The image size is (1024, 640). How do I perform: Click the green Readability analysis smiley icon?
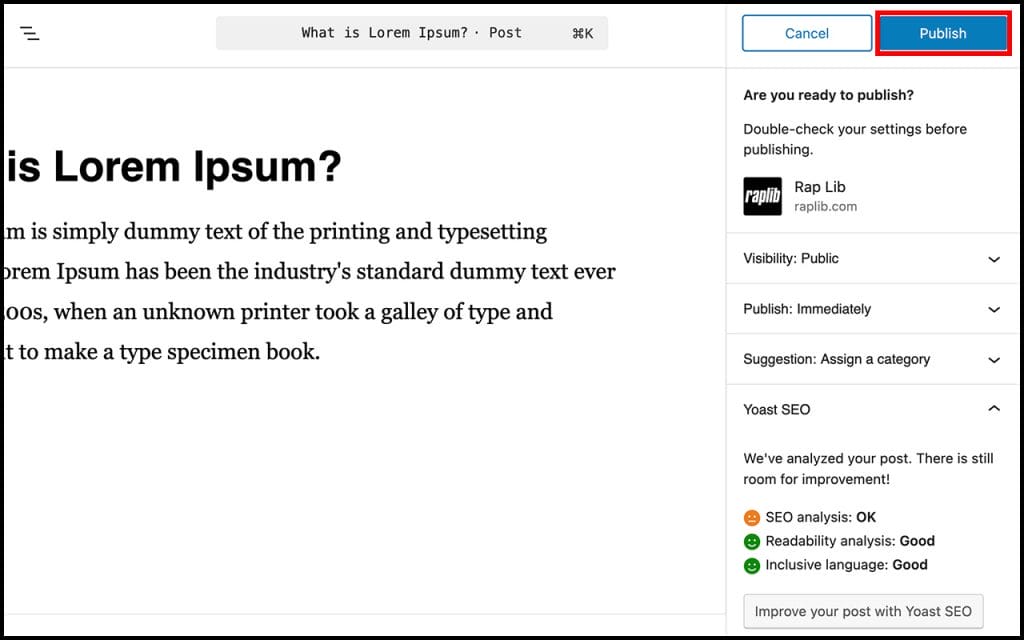tap(751, 541)
